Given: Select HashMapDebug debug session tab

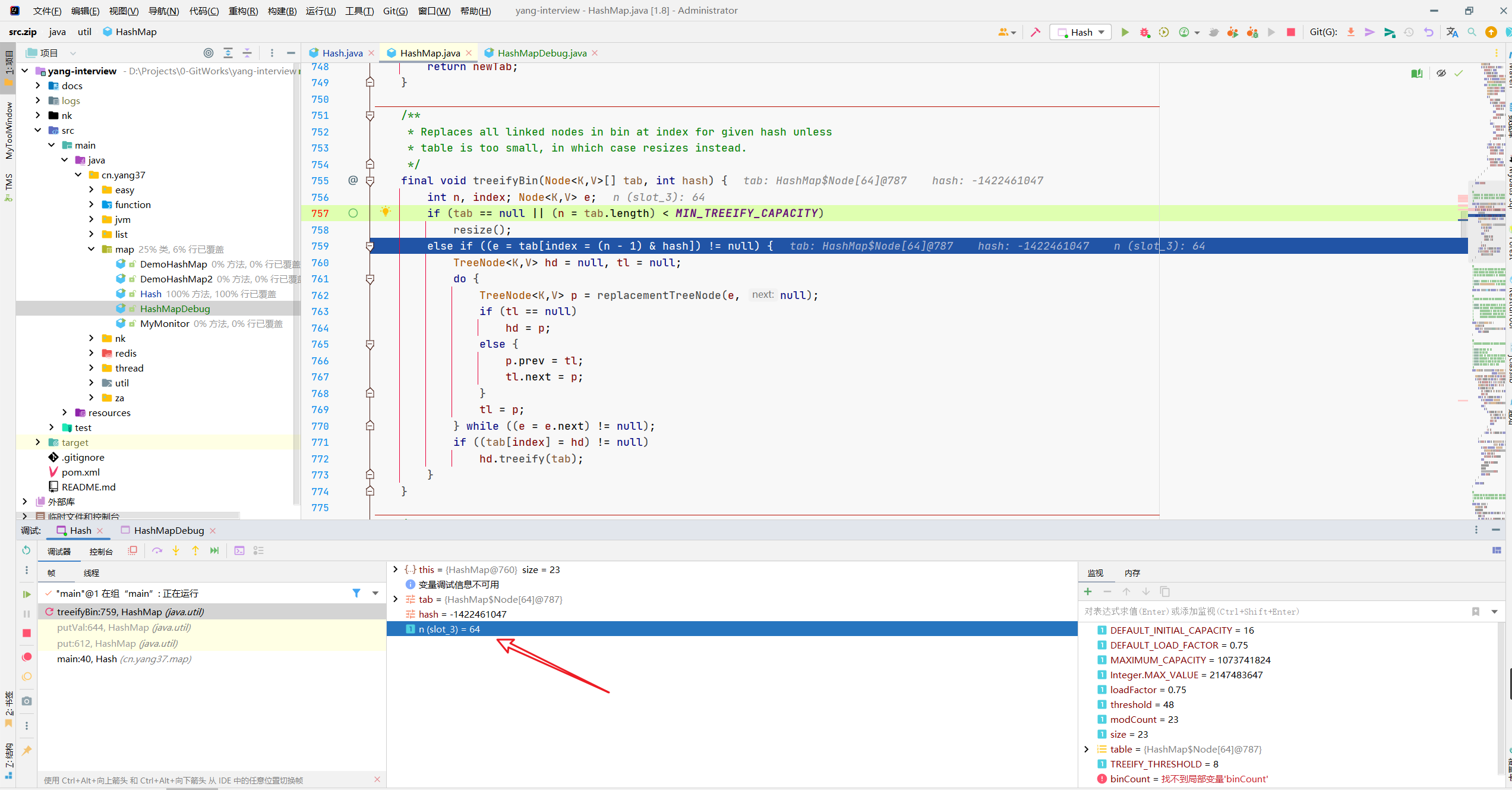Looking at the screenshot, I should (169, 530).
